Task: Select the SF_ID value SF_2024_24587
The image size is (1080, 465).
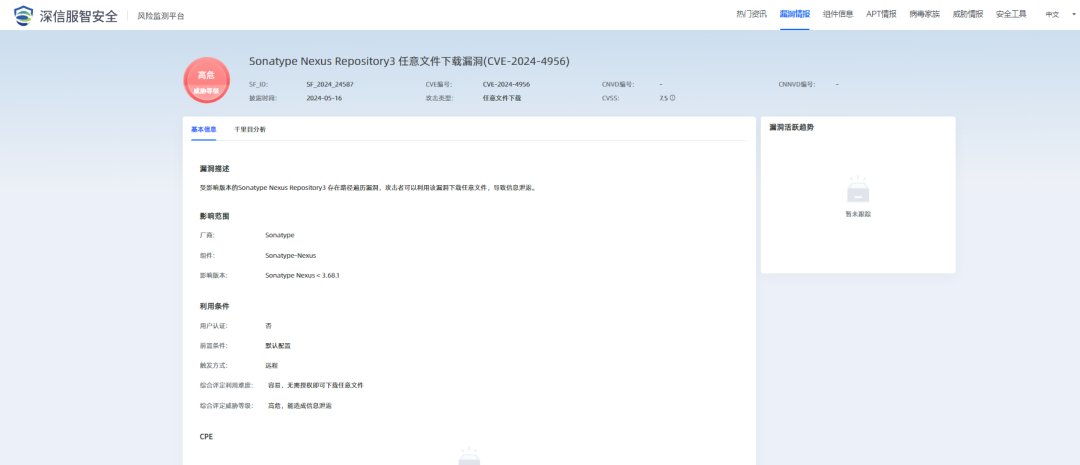Action: click(x=330, y=84)
